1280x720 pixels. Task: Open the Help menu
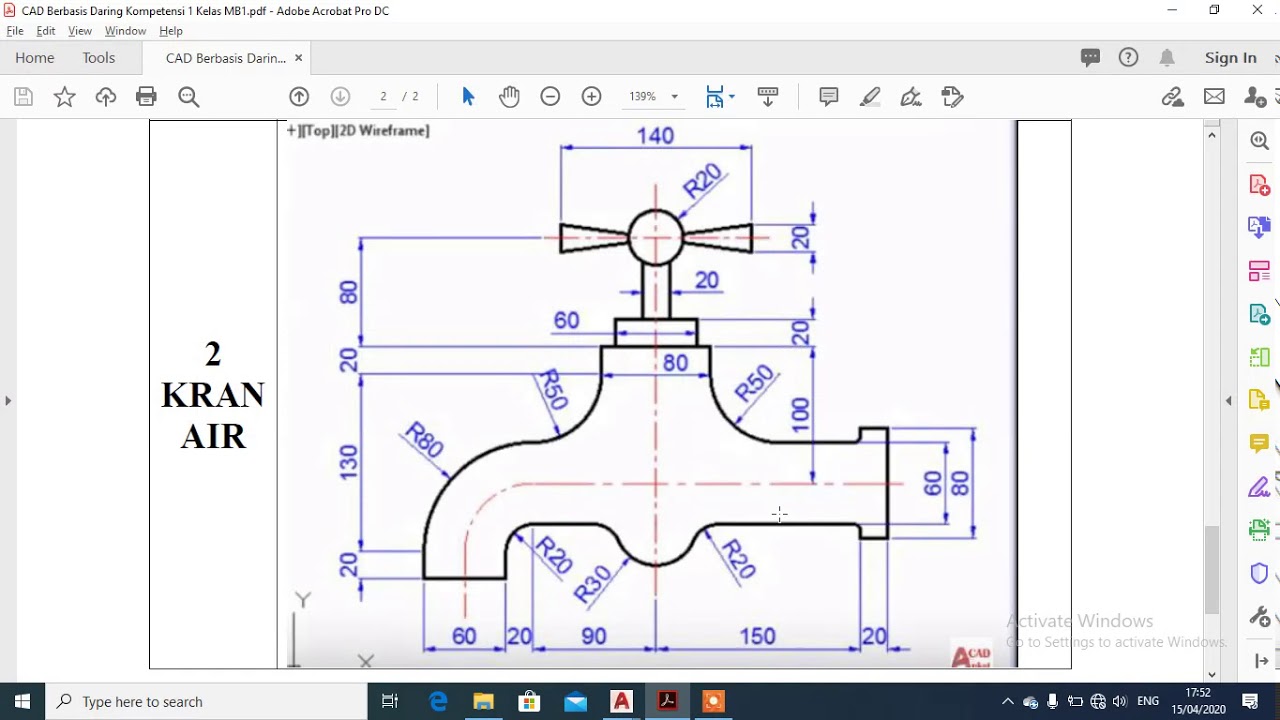click(171, 31)
